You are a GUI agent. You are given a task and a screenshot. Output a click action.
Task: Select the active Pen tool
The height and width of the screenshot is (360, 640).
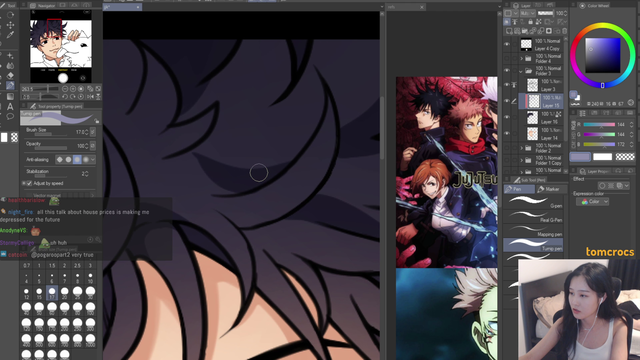coord(10,86)
